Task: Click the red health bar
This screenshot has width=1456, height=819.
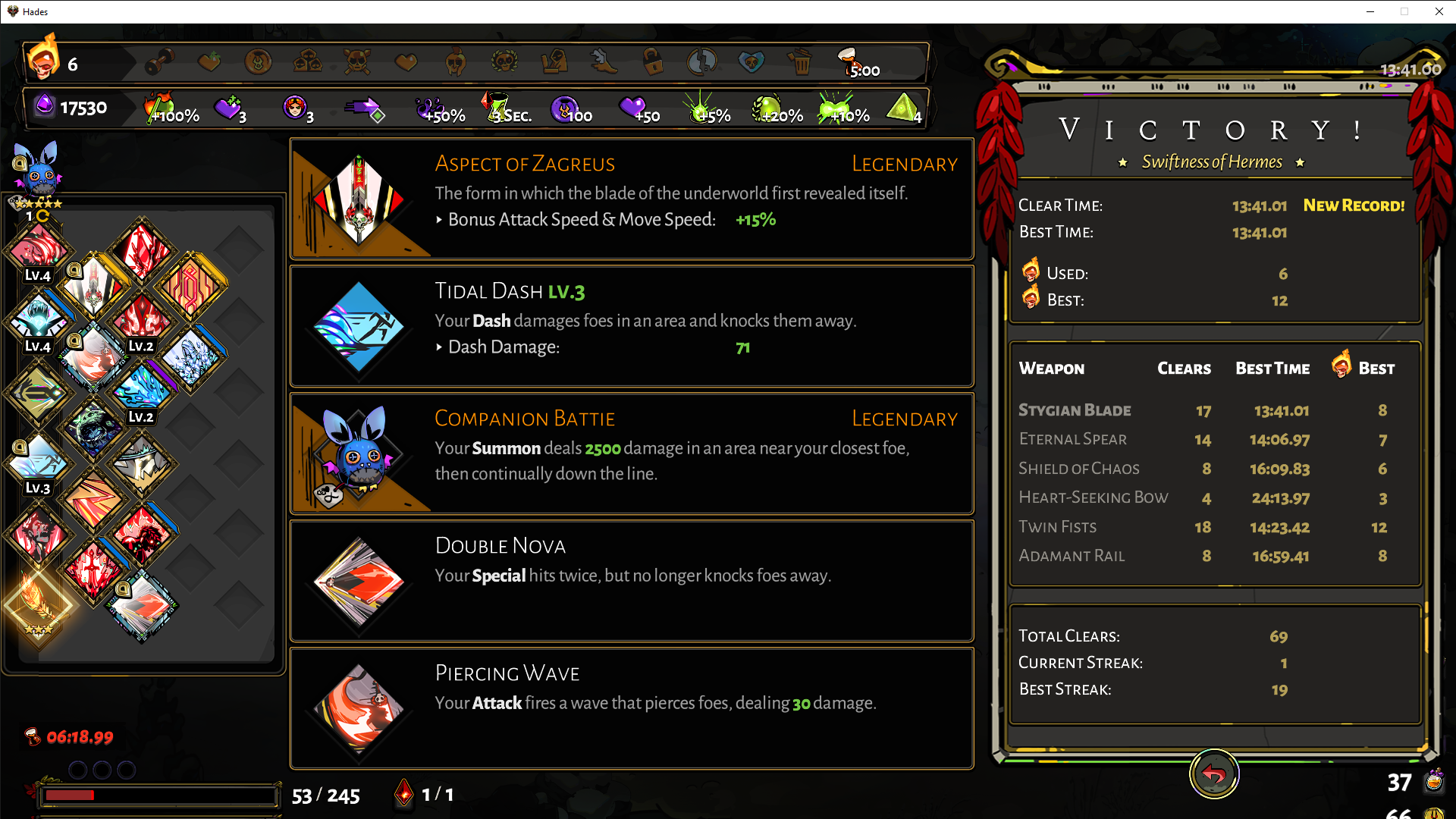Action: [159, 795]
